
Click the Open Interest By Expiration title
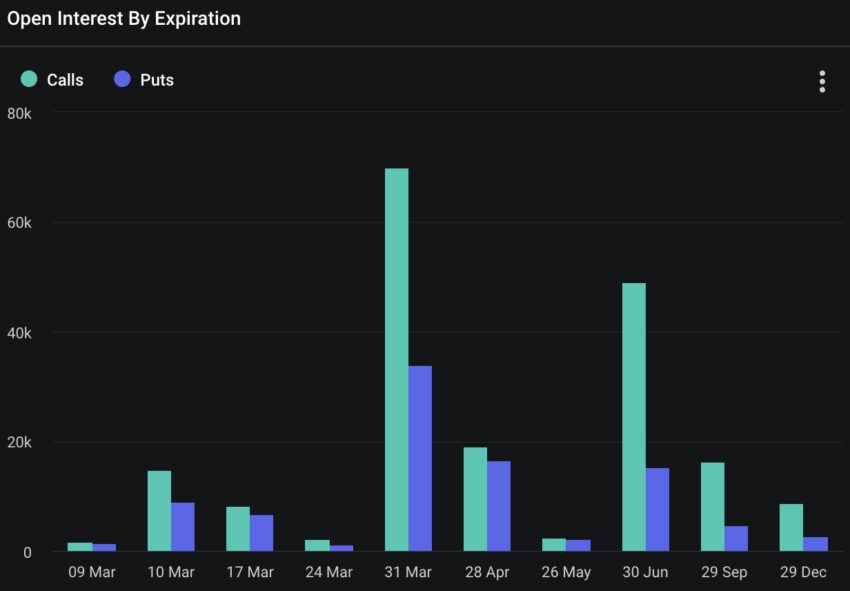(x=124, y=18)
